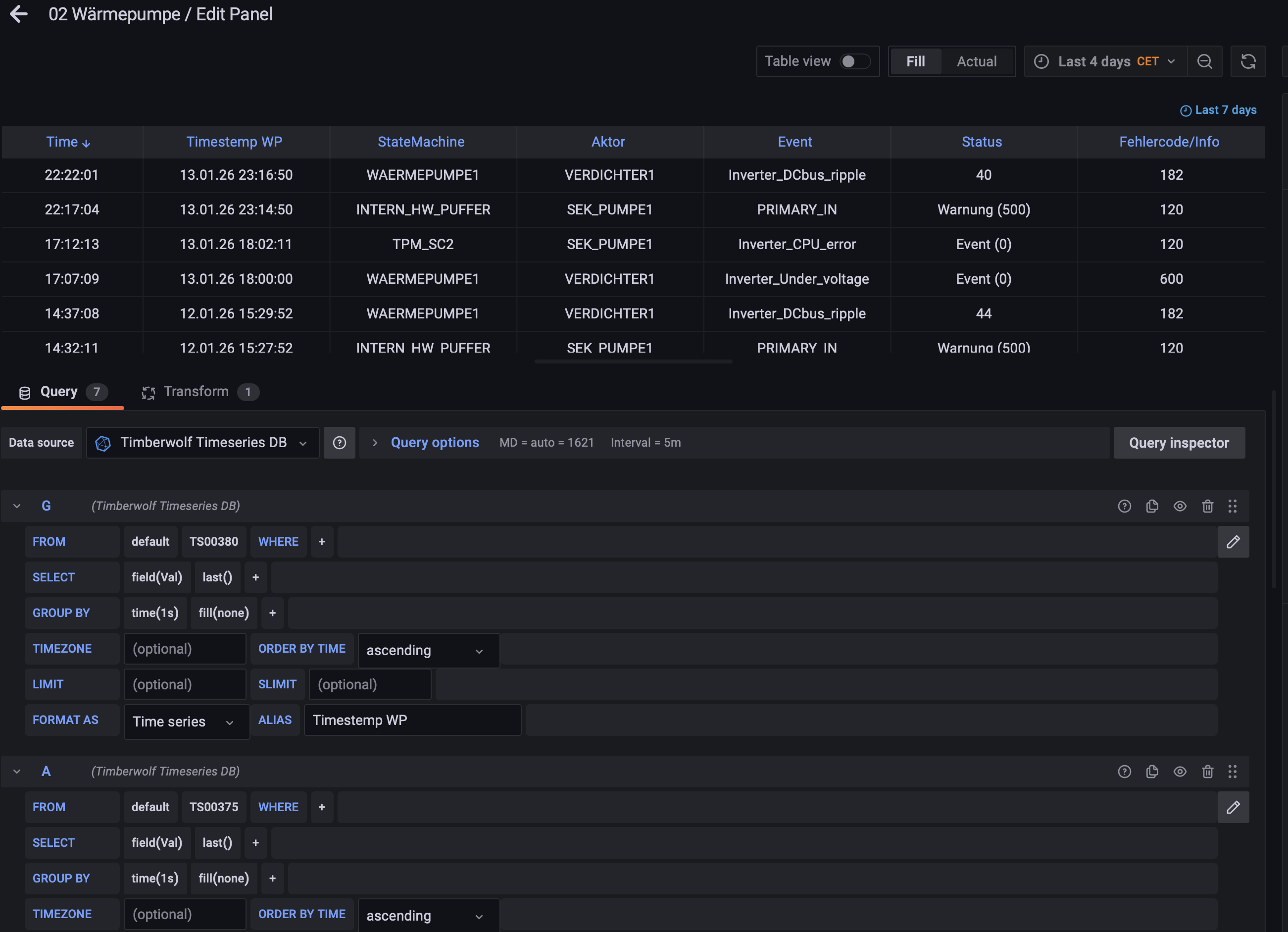Collapse query G row chevron

point(17,506)
